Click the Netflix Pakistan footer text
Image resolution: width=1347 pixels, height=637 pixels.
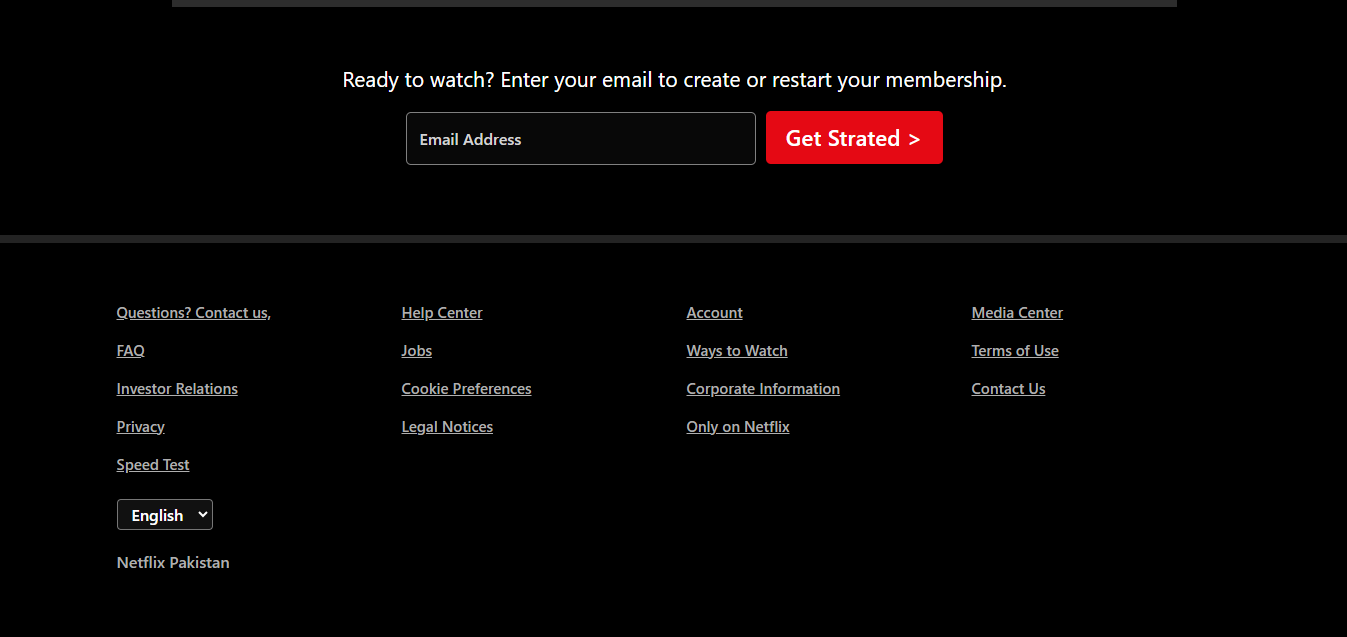tap(173, 563)
